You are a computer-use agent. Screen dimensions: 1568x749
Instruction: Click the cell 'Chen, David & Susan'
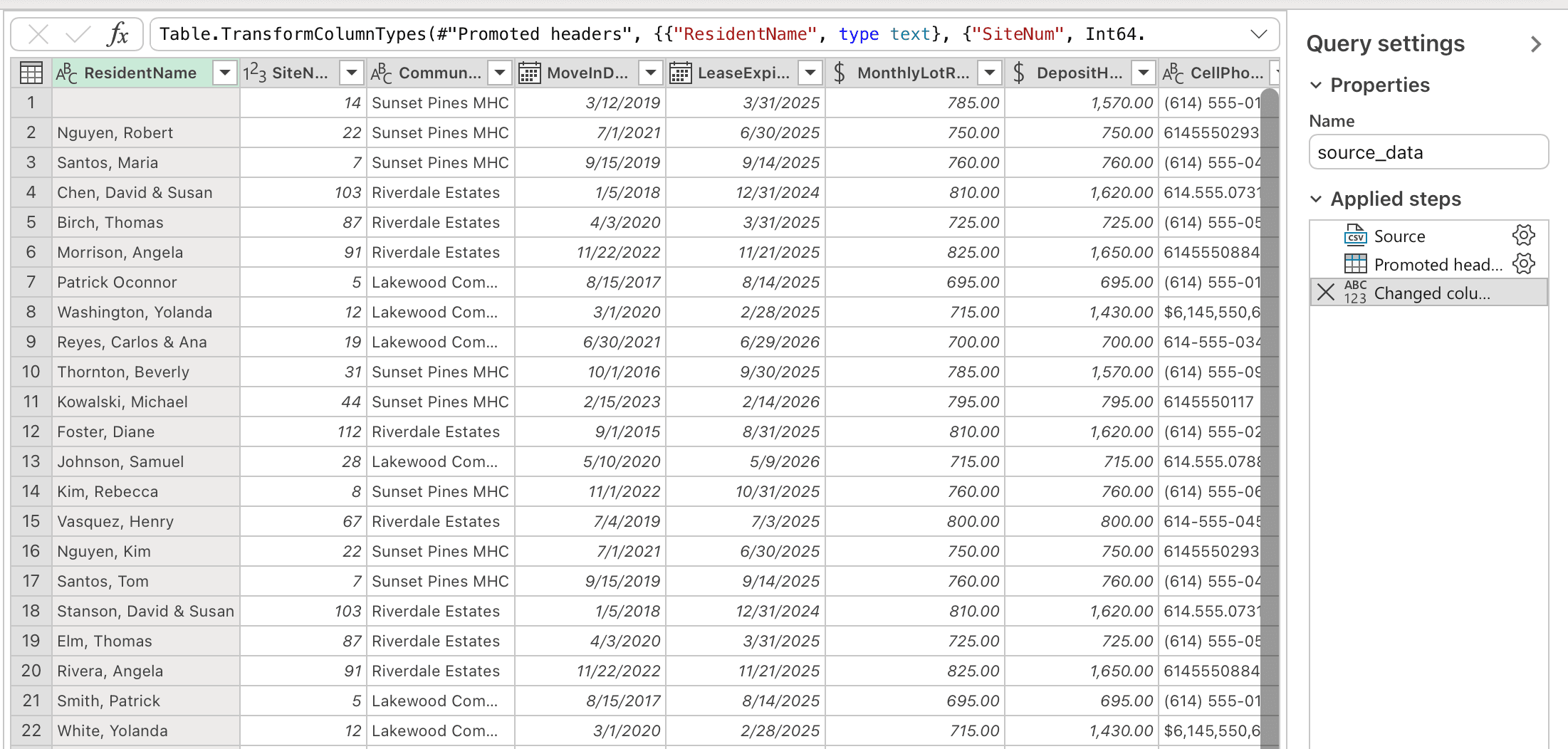tap(146, 192)
